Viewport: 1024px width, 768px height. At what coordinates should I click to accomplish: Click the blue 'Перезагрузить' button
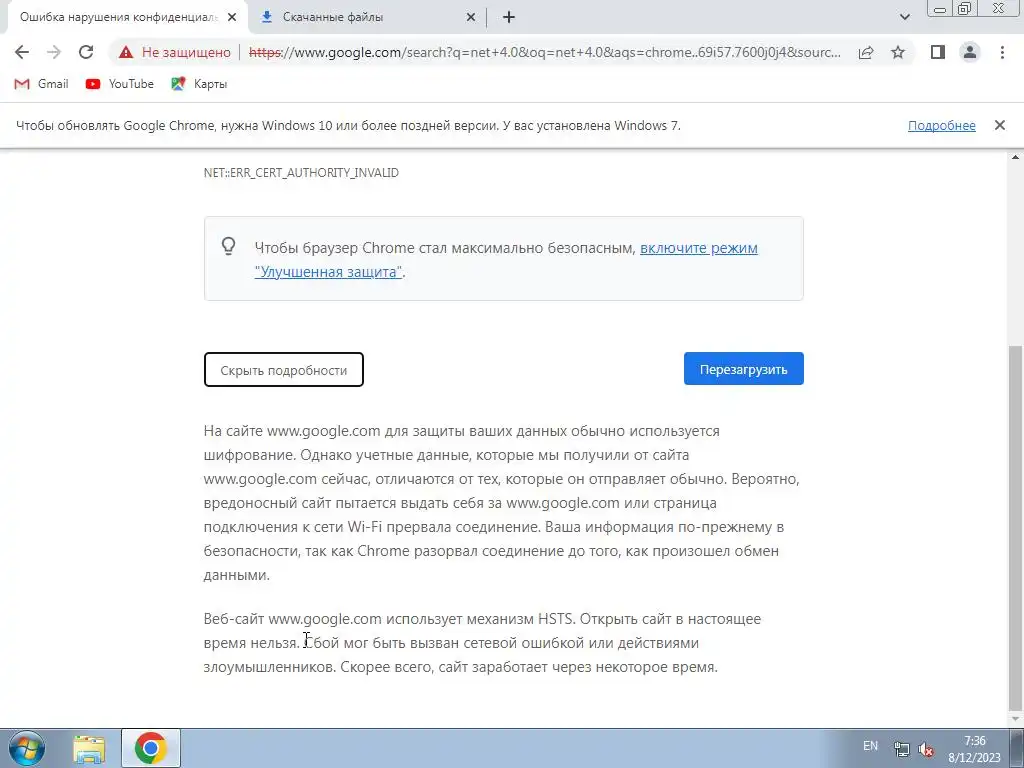[743, 369]
